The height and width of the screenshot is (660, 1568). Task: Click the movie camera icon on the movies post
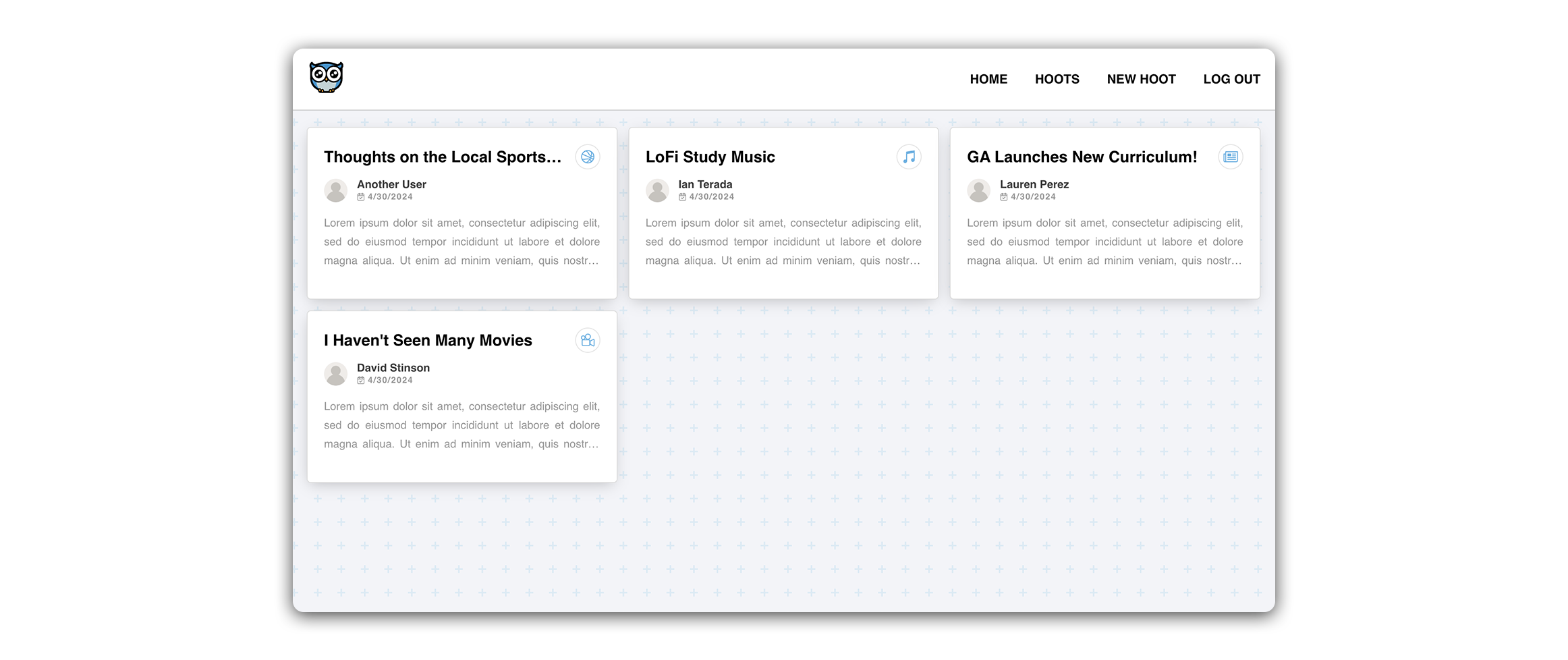click(x=587, y=340)
